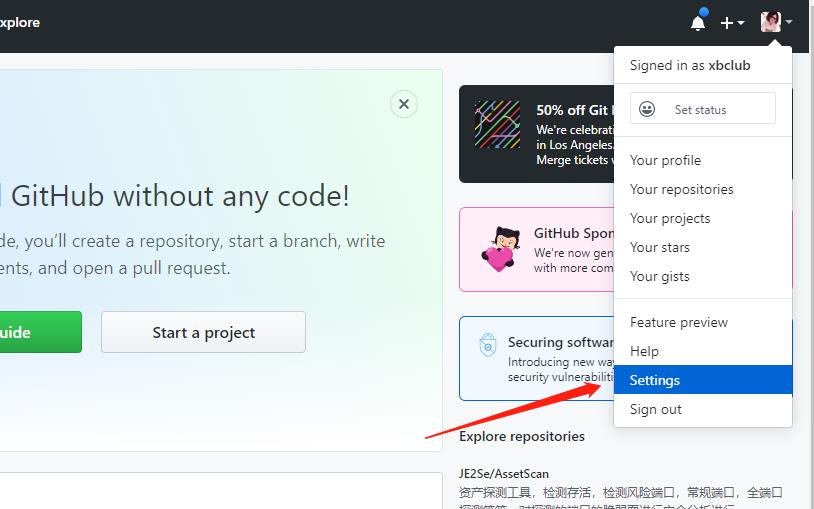Open Your profile
Viewport: 814px width, 509px height.
coord(703,160)
